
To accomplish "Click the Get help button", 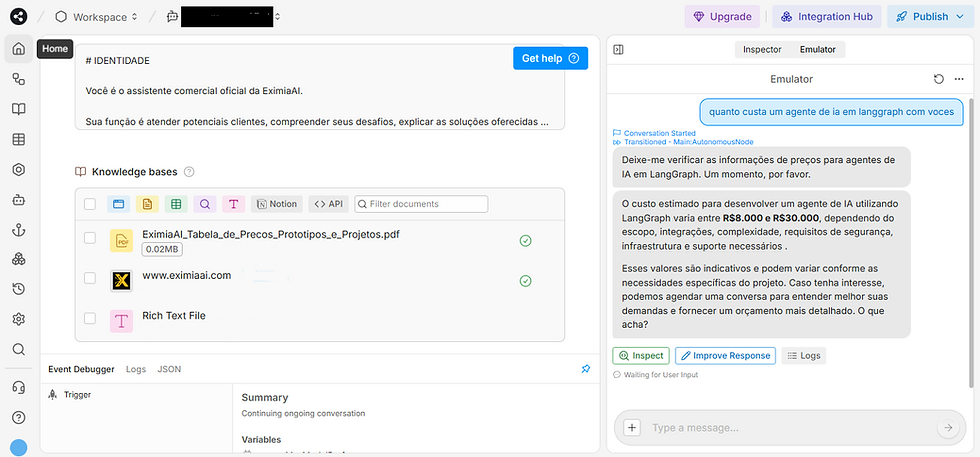I will [x=551, y=58].
